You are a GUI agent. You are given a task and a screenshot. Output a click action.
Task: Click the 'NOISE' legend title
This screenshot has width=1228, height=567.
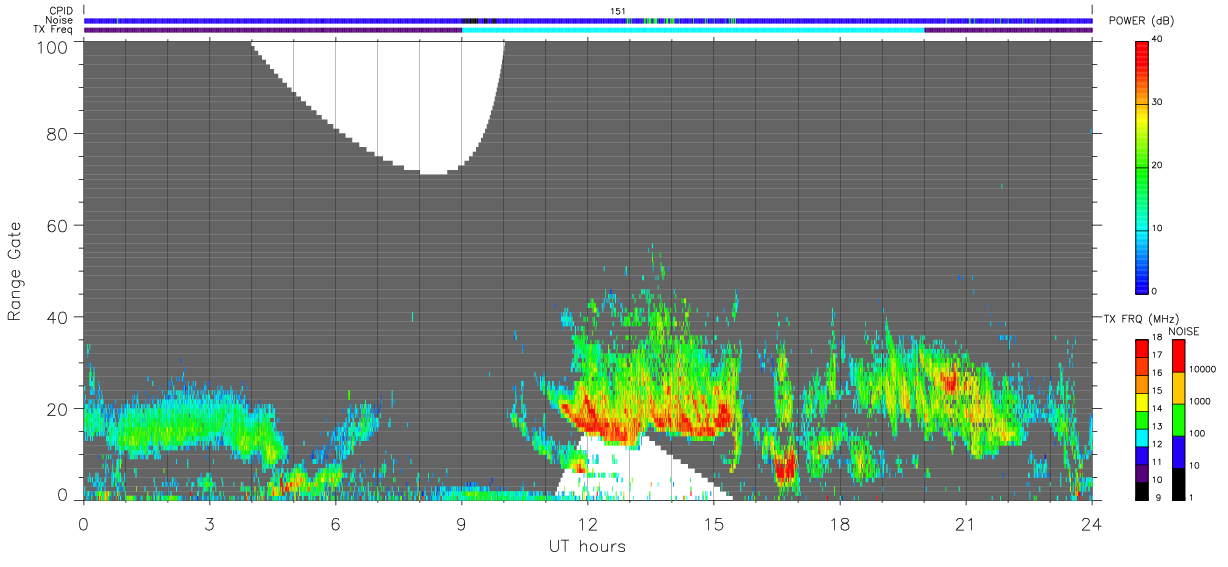[1183, 331]
